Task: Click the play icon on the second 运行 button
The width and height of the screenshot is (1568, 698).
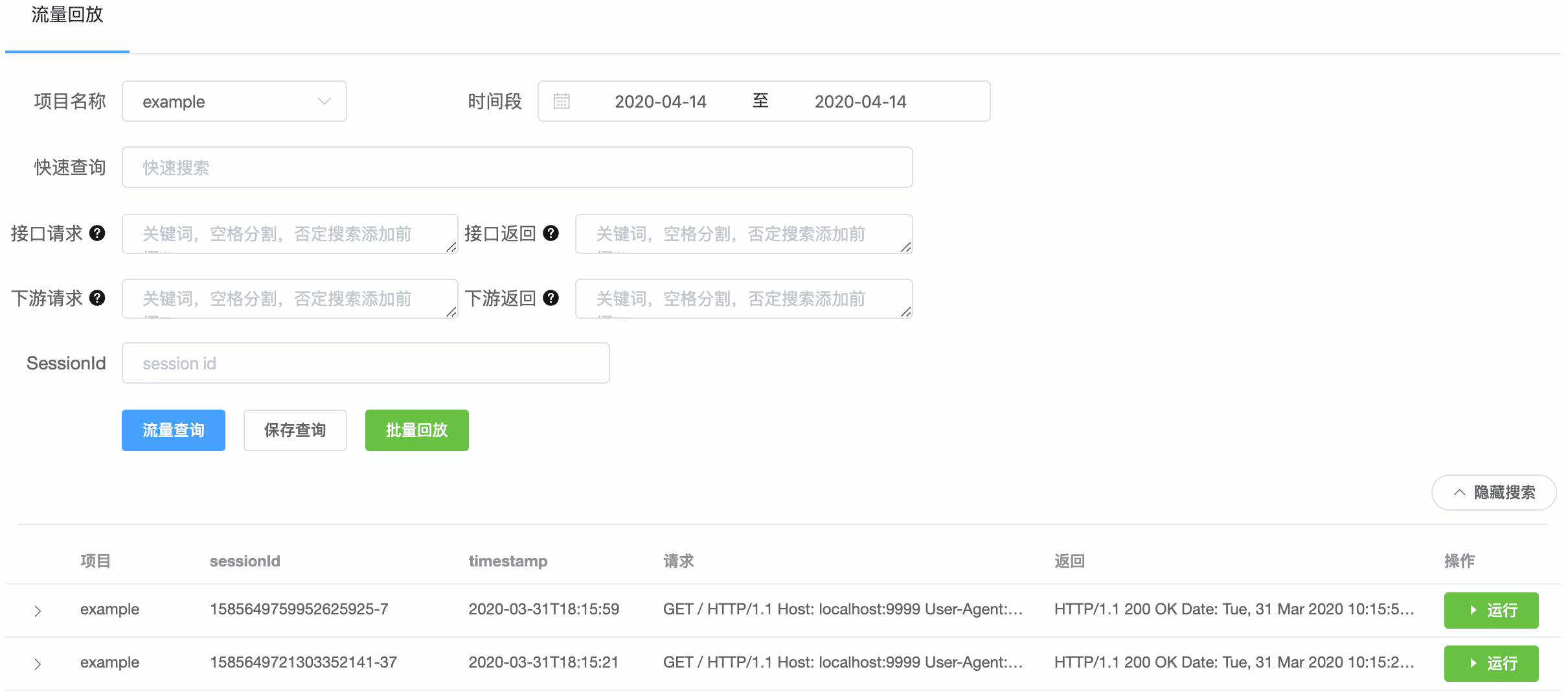Action: (x=1473, y=662)
